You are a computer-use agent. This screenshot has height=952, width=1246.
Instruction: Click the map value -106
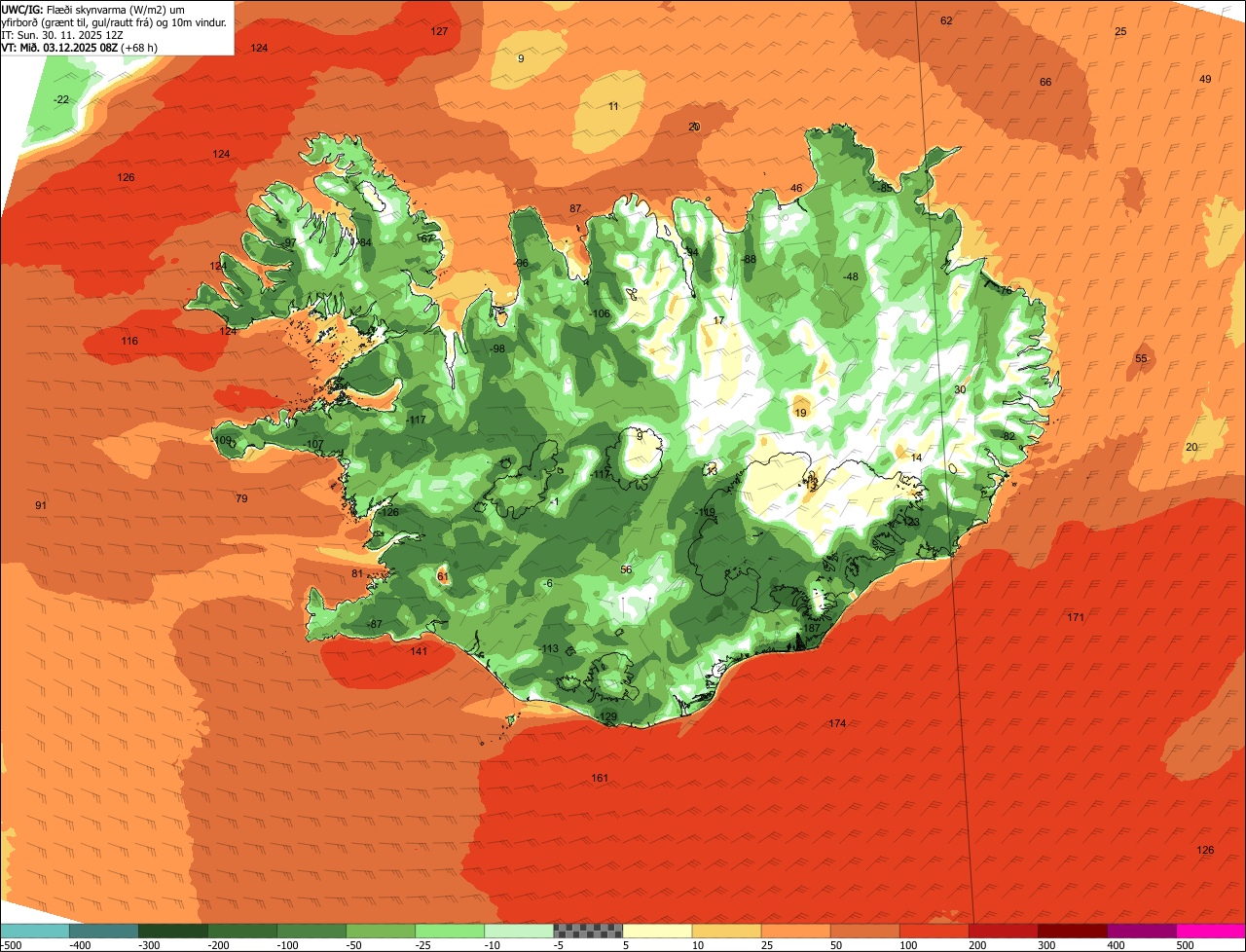point(600,313)
